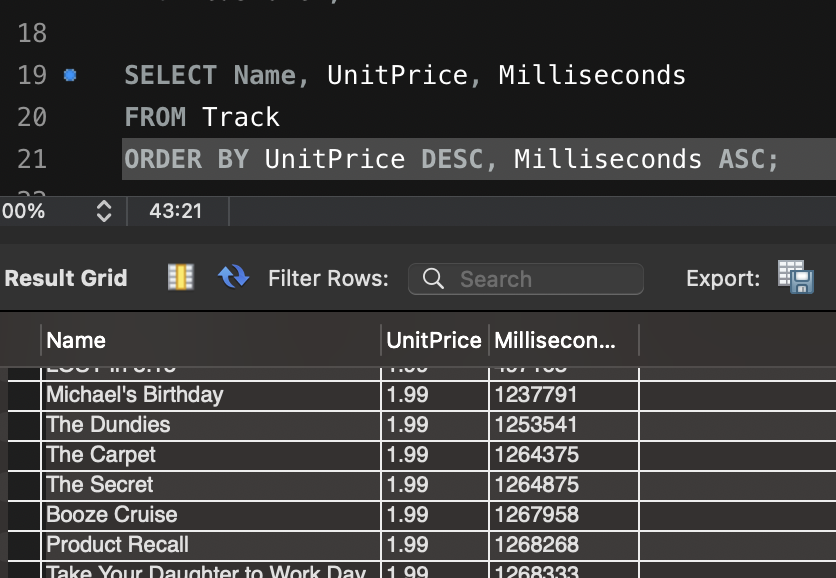The image size is (836, 578).
Task: Click the row selector left of The Carpet
Action: click(24, 455)
